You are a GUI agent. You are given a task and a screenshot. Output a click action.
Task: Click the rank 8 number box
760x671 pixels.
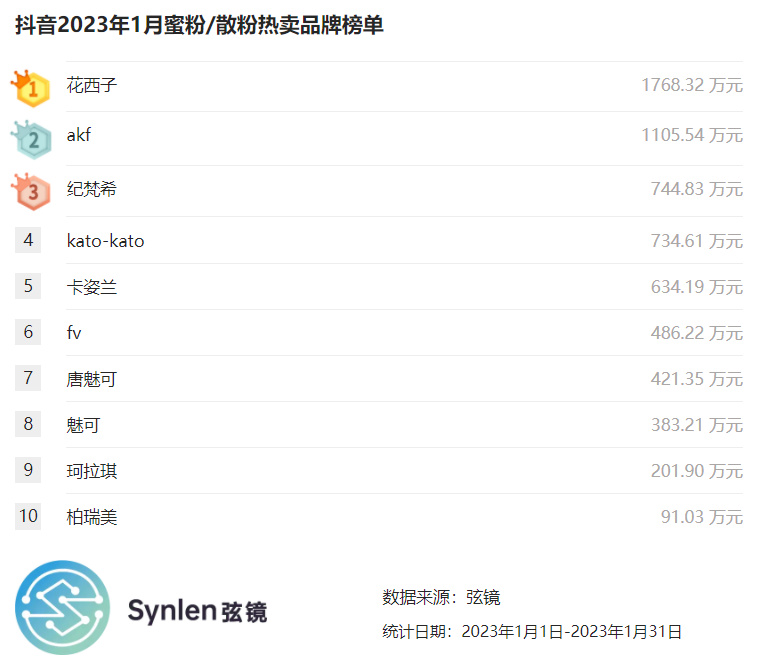click(x=28, y=424)
